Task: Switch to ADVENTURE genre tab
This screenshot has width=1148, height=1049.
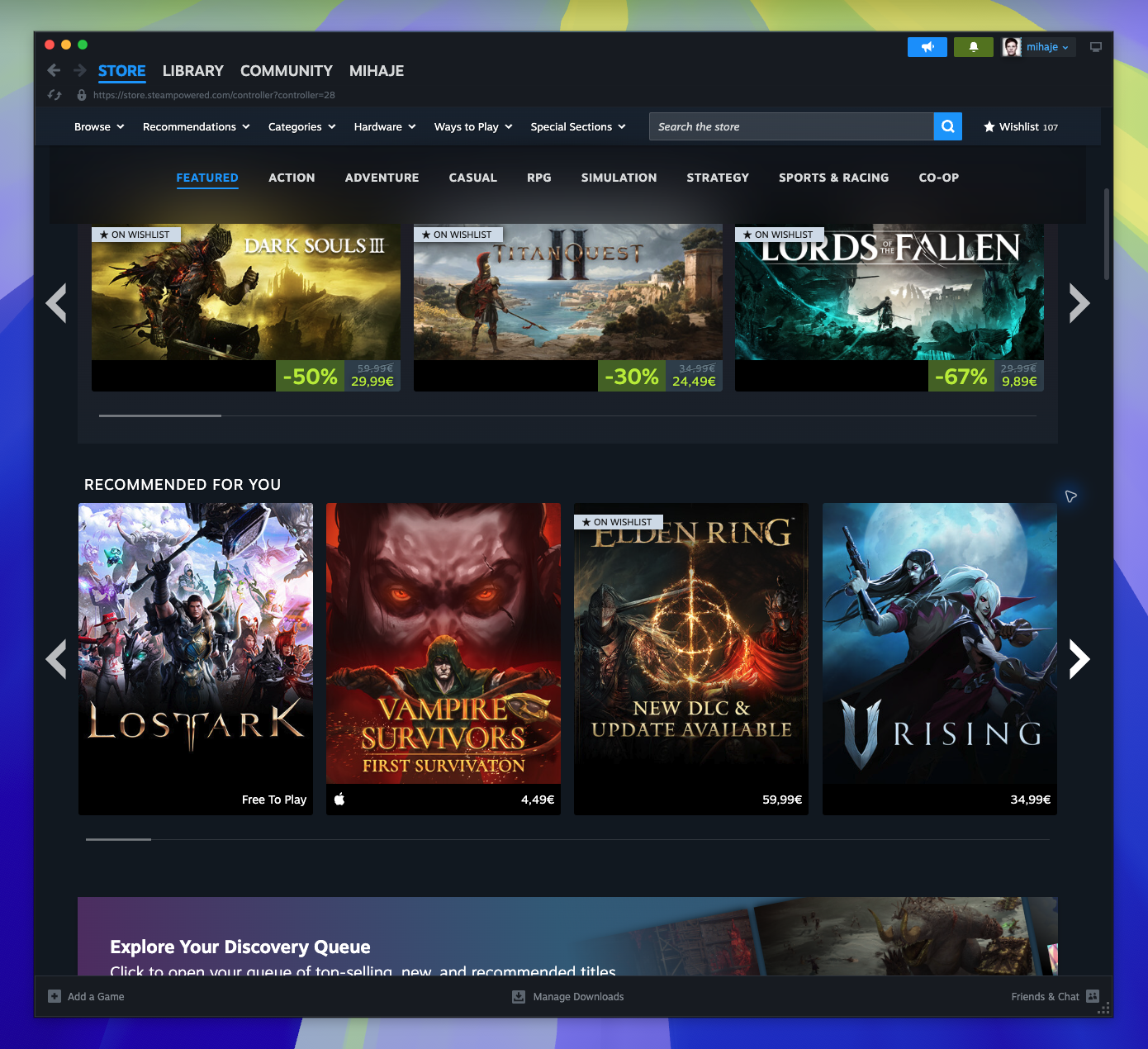Action: (x=382, y=178)
